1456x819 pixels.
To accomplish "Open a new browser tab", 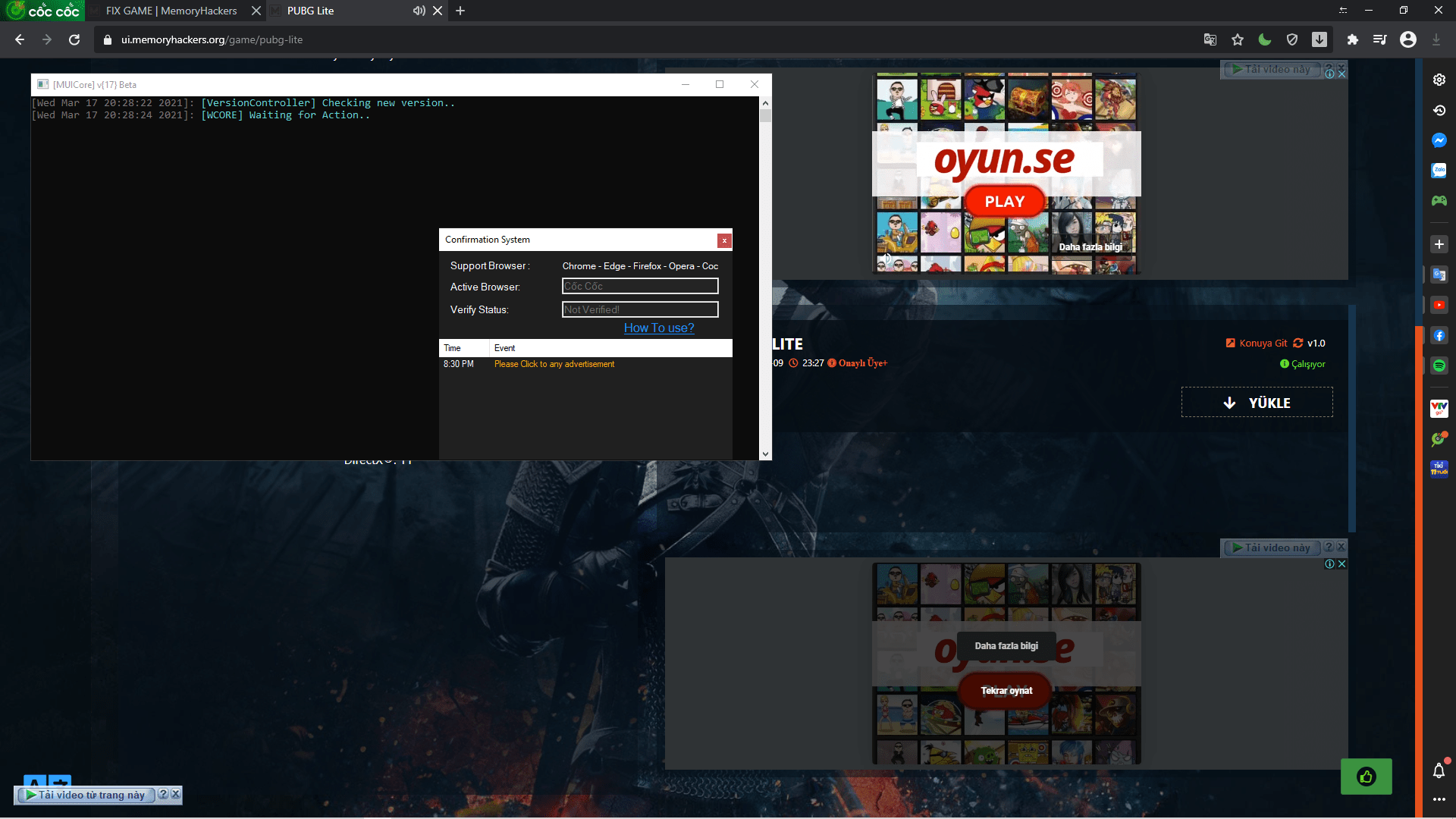I will (460, 11).
